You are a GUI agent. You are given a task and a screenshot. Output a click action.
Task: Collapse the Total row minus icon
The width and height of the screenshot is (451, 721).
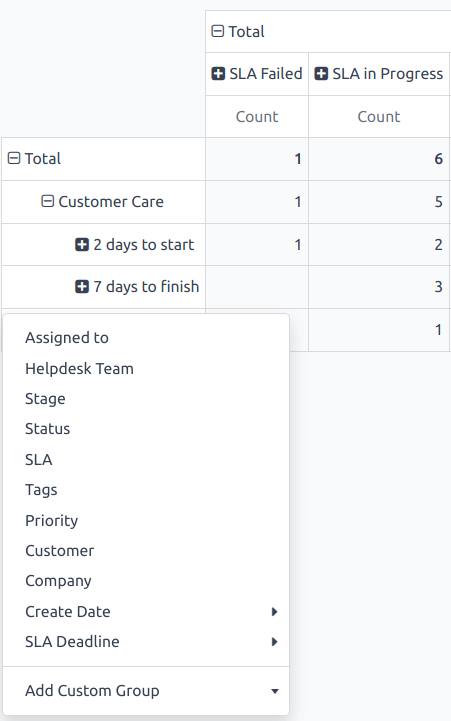click(14, 158)
